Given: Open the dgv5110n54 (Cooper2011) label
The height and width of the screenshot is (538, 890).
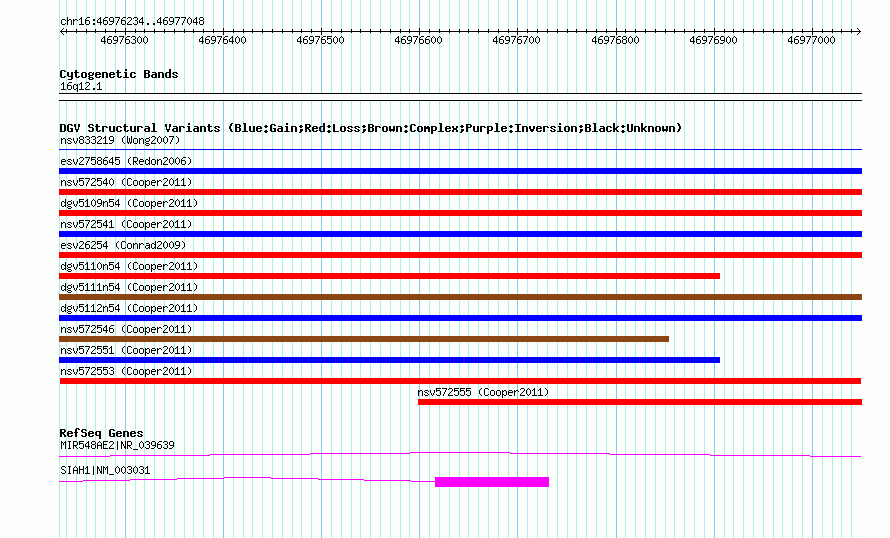Looking at the screenshot, I should [x=129, y=266].
